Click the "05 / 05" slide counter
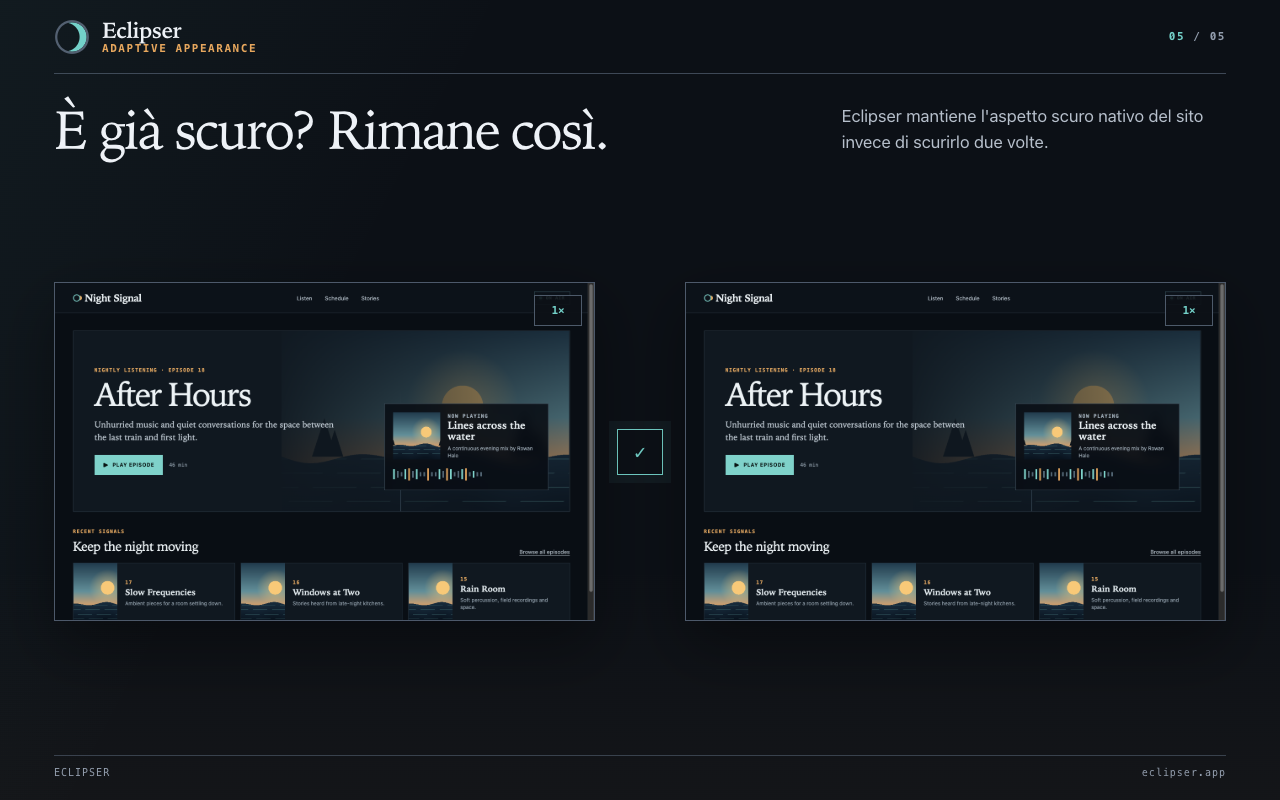Screen dimensions: 1280x800 1197,37
